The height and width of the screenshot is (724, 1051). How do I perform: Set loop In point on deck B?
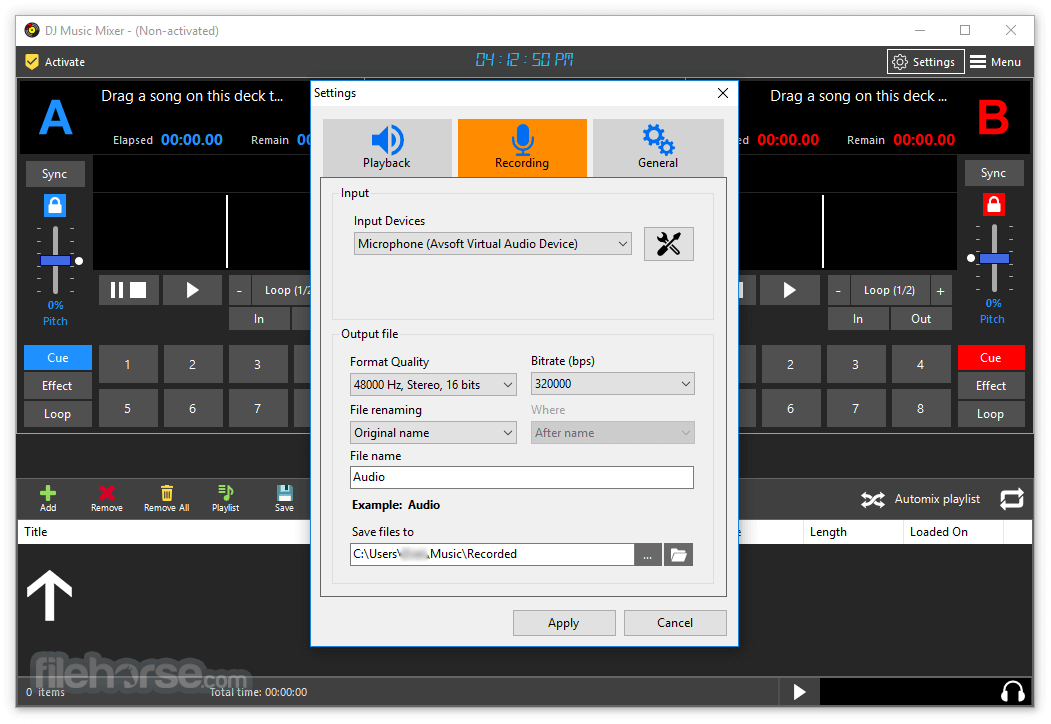(x=858, y=319)
